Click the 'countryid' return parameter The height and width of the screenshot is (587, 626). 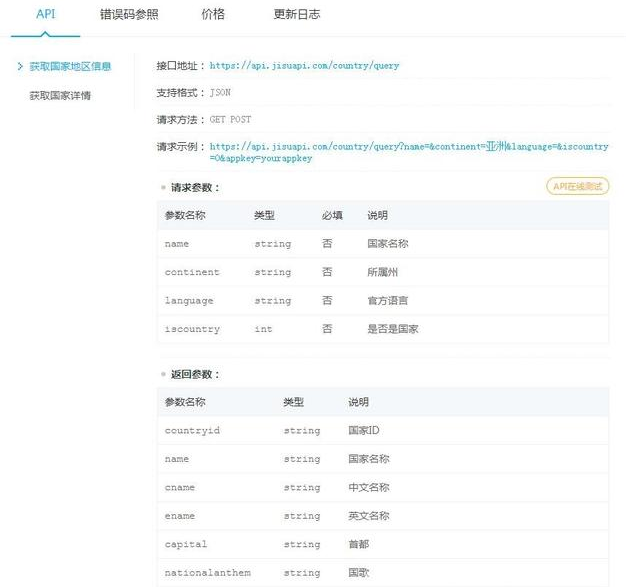192,430
